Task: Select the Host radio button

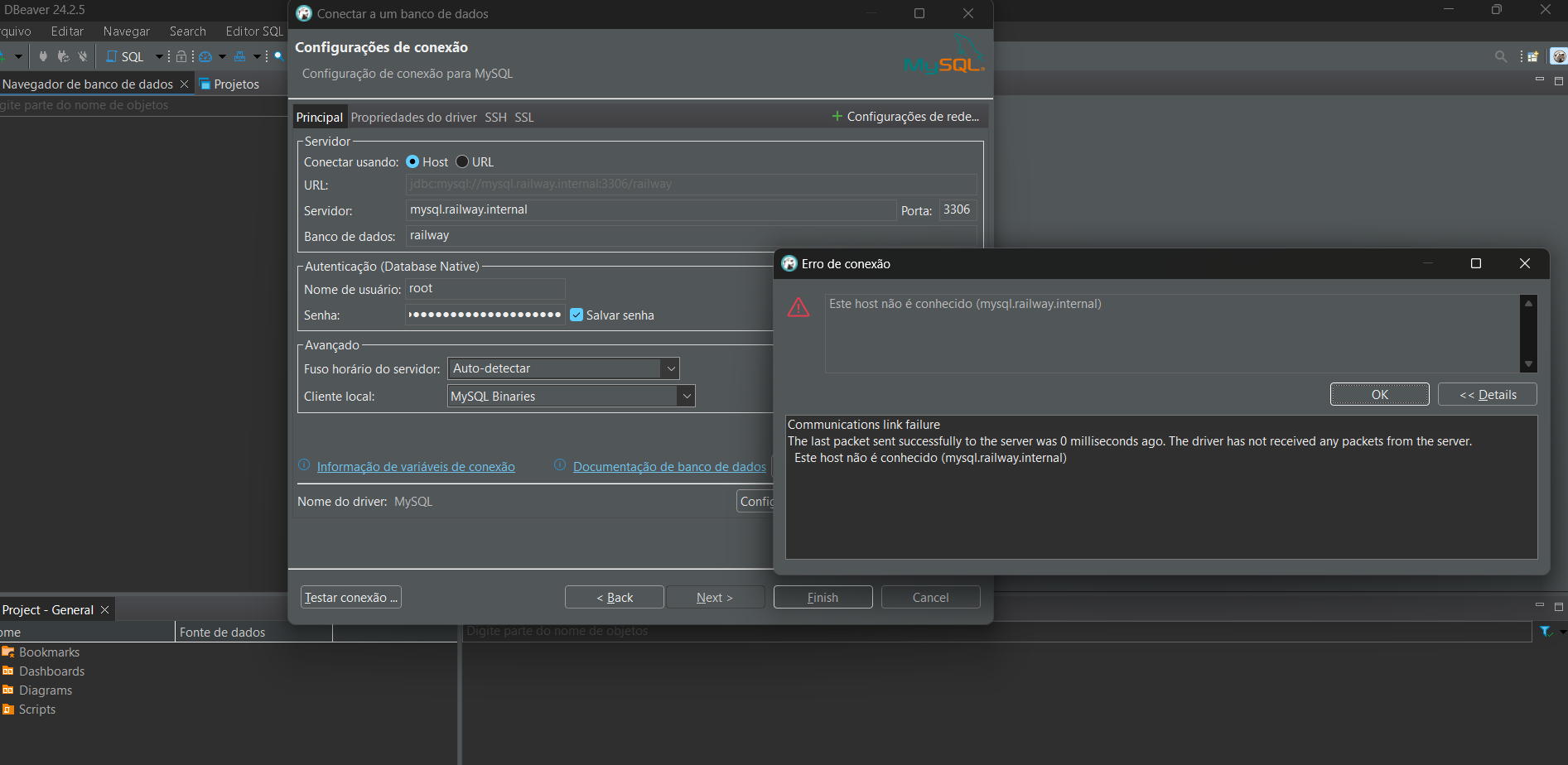Action: click(x=413, y=162)
